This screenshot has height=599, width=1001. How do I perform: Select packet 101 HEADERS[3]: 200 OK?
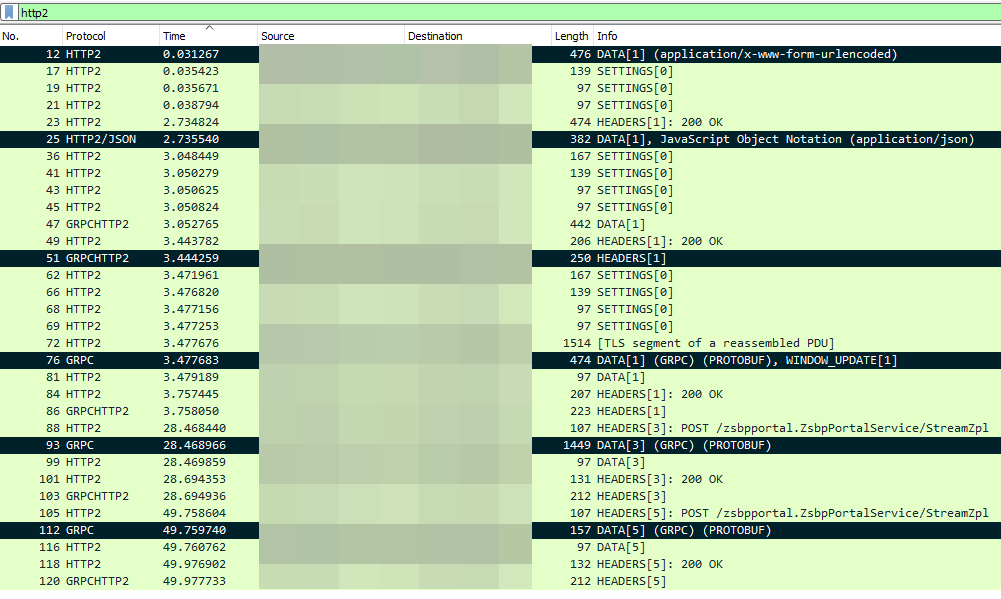(500, 479)
